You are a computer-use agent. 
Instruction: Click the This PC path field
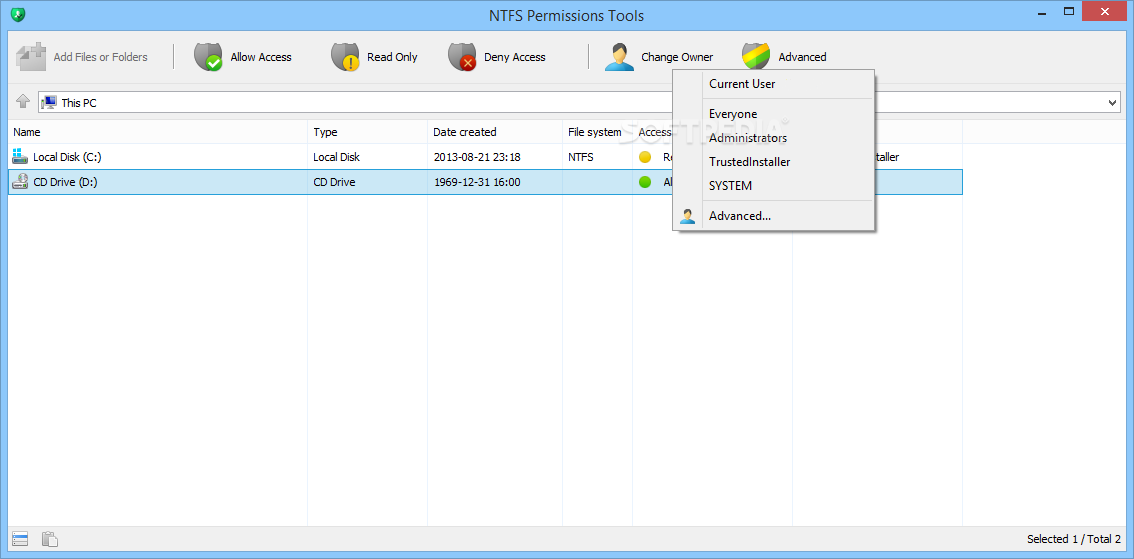point(579,103)
